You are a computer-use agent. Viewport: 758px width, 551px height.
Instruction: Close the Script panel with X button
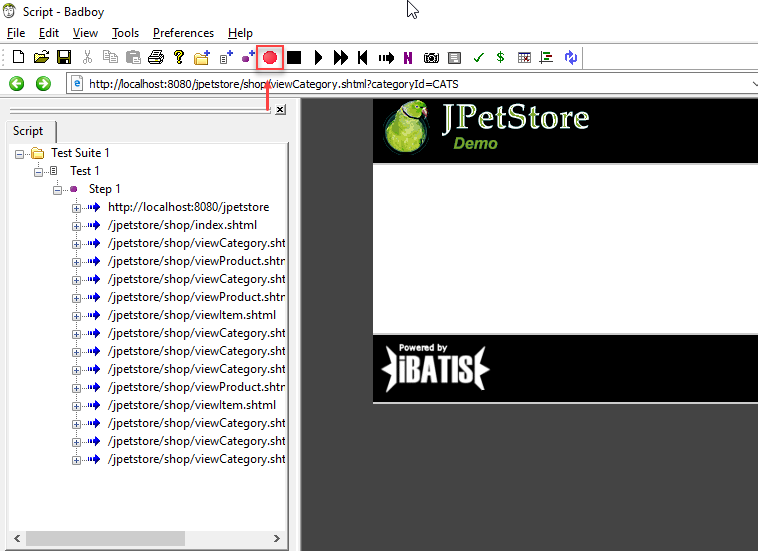click(x=280, y=110)
